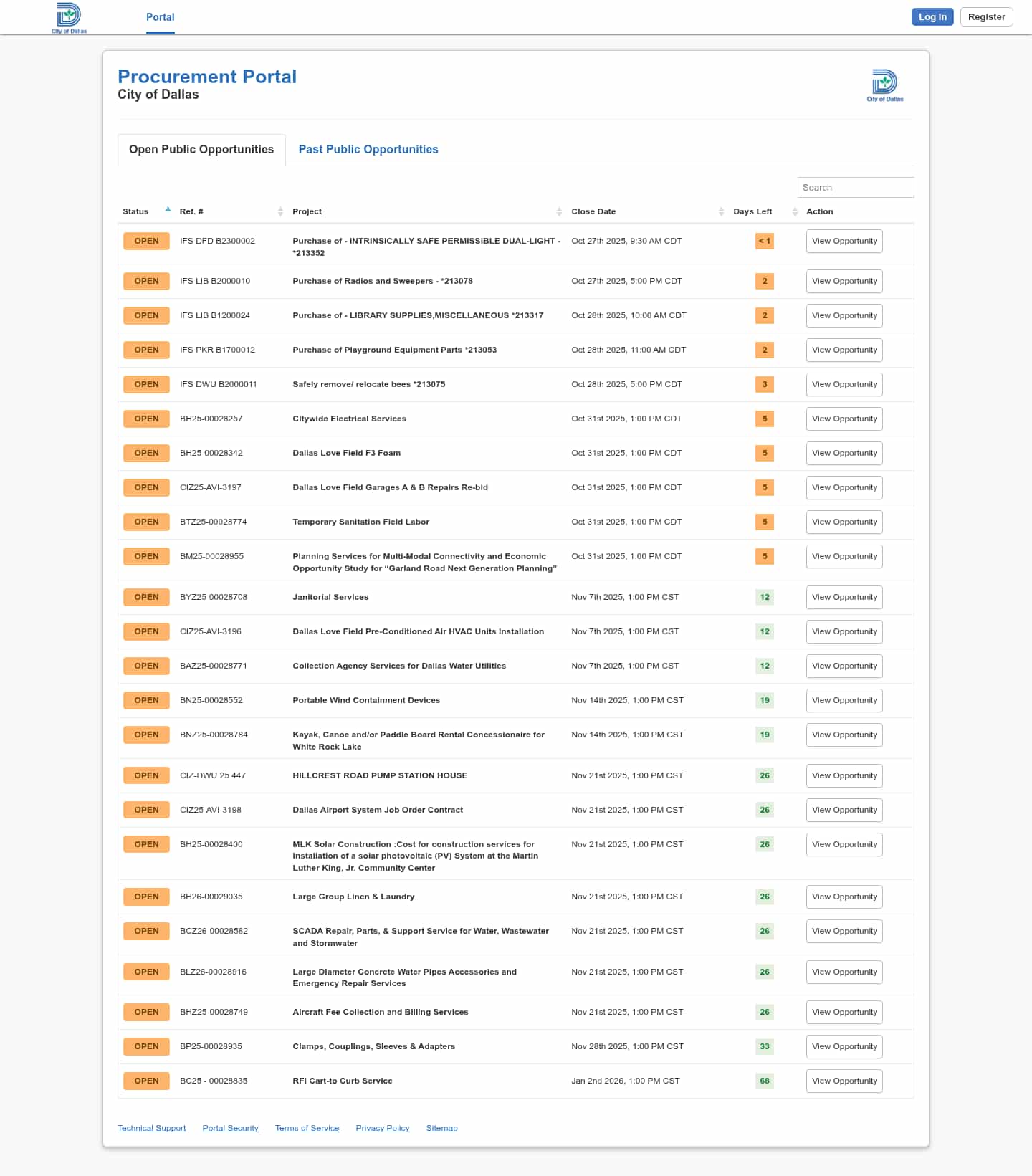Click the OPEN status badge for Dallas Love Field F3 Foam

pos(146,453)
